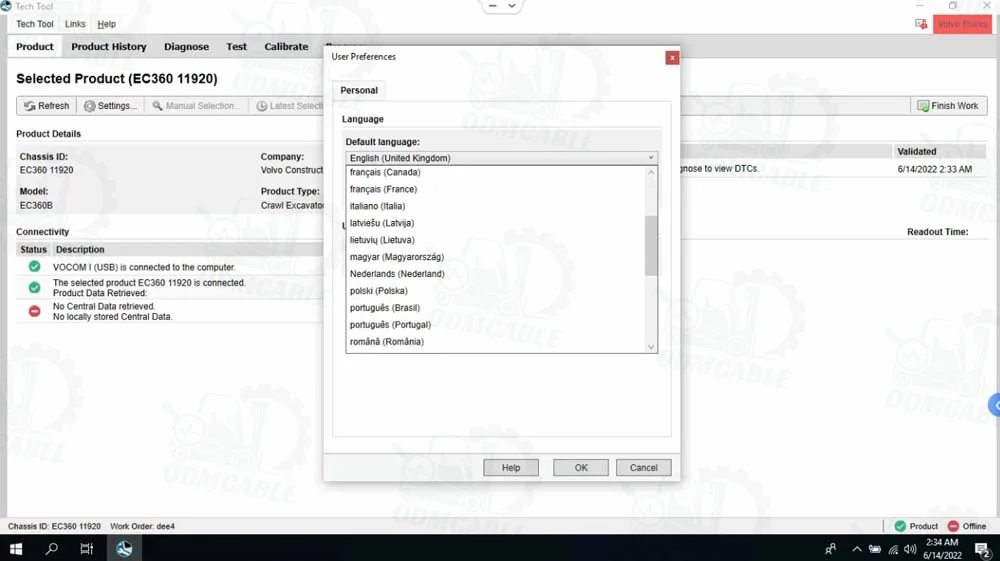Click the red Volvo Trucks button
The width and height of the screenshot is (1000, 561).
point(962,24)
